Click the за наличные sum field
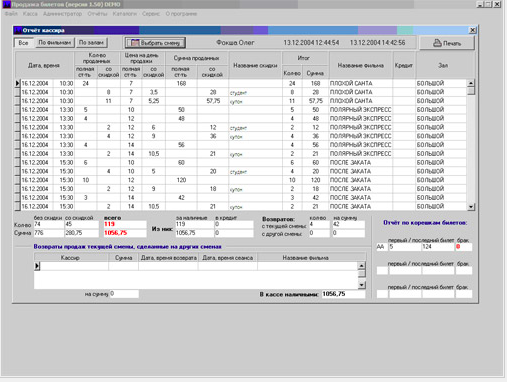The width and height of the screenshot is (507, 382). 194,233
